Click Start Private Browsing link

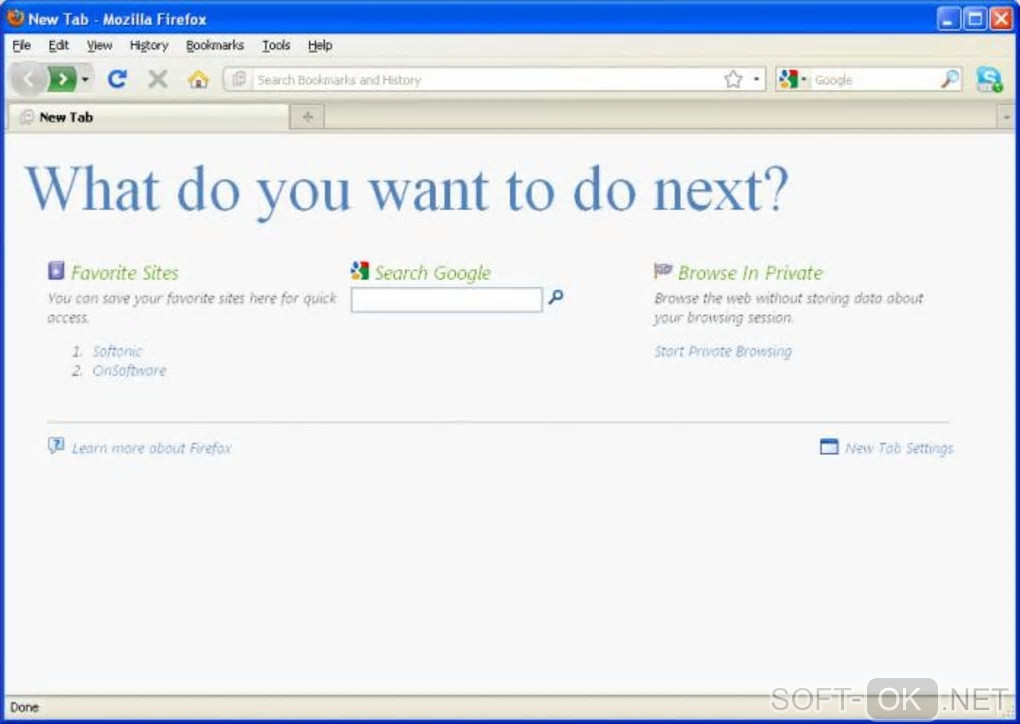(723, 351)
